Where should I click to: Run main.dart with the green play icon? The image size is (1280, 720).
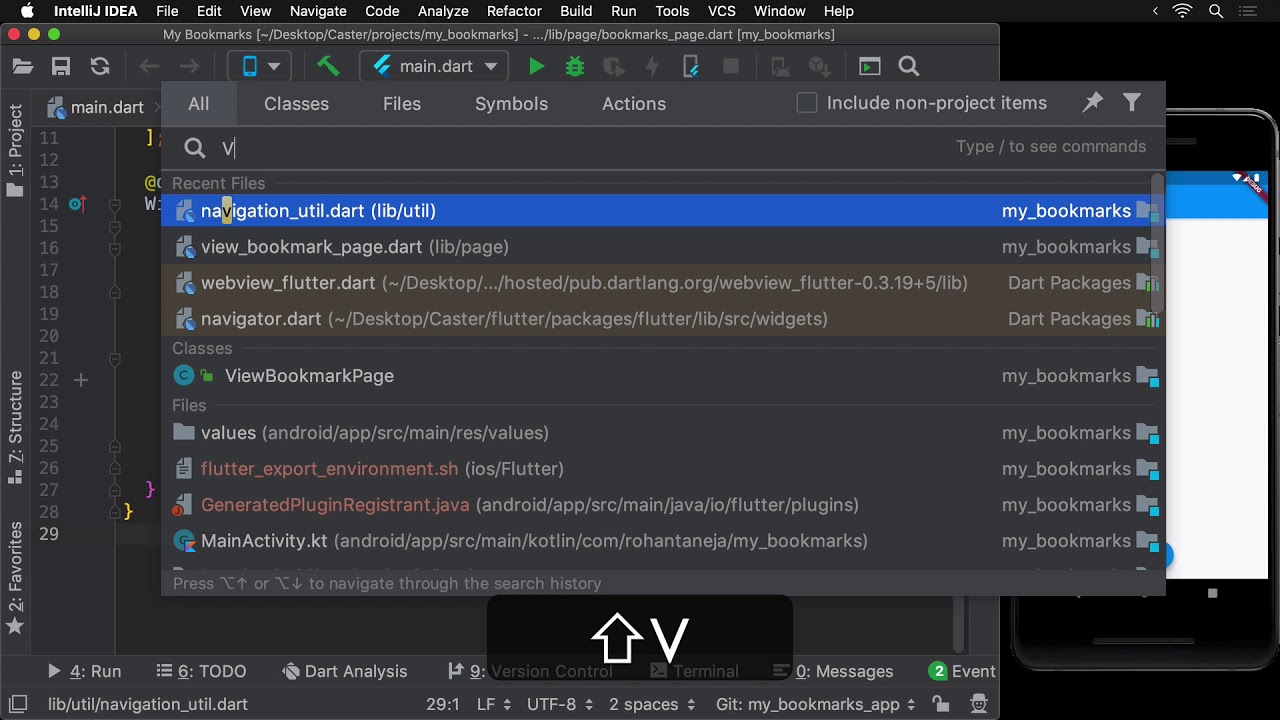(x=537, y=67)
